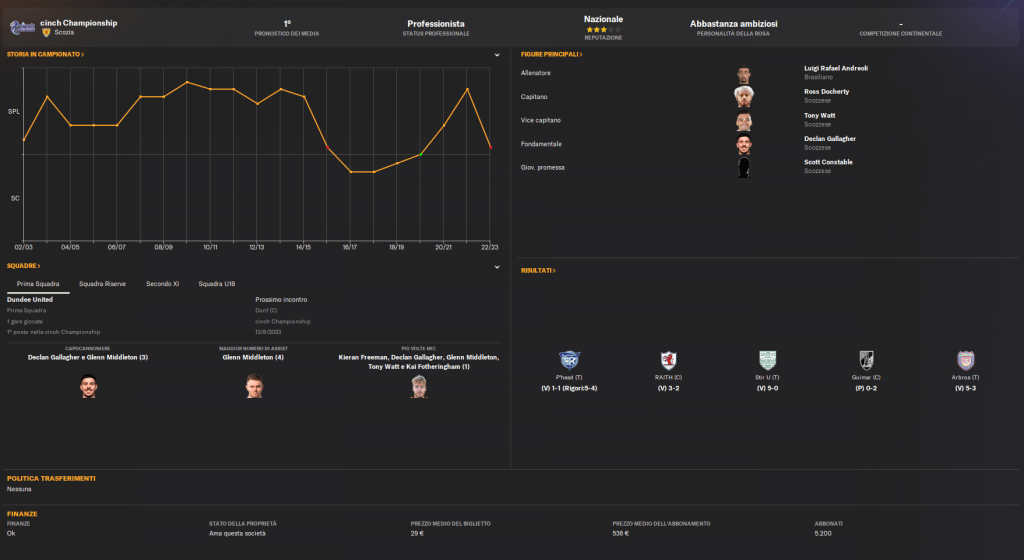Select the Stirling Uni badge in results
Viewport: 1024px width, 560px height.
coord(767,360)
